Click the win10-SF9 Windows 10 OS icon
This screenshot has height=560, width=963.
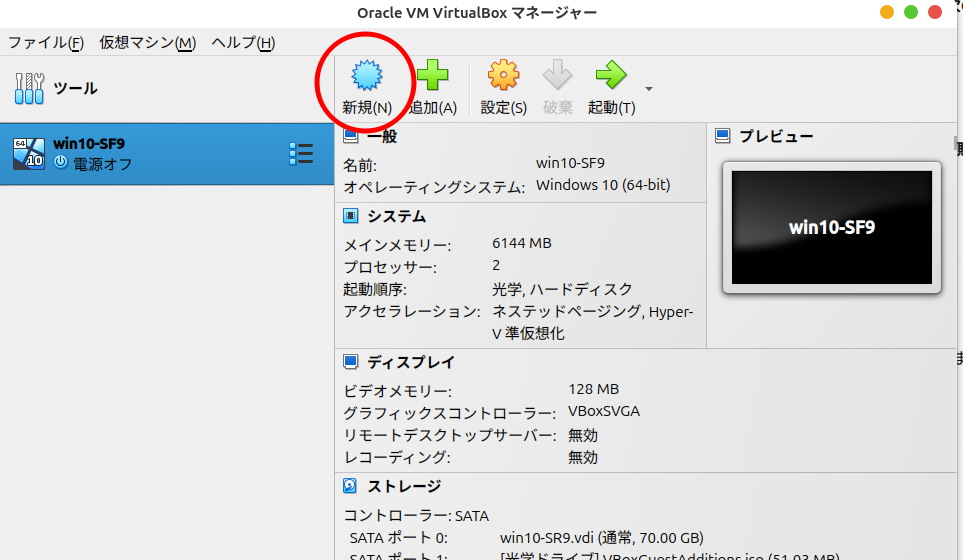(x=28, y=153)
